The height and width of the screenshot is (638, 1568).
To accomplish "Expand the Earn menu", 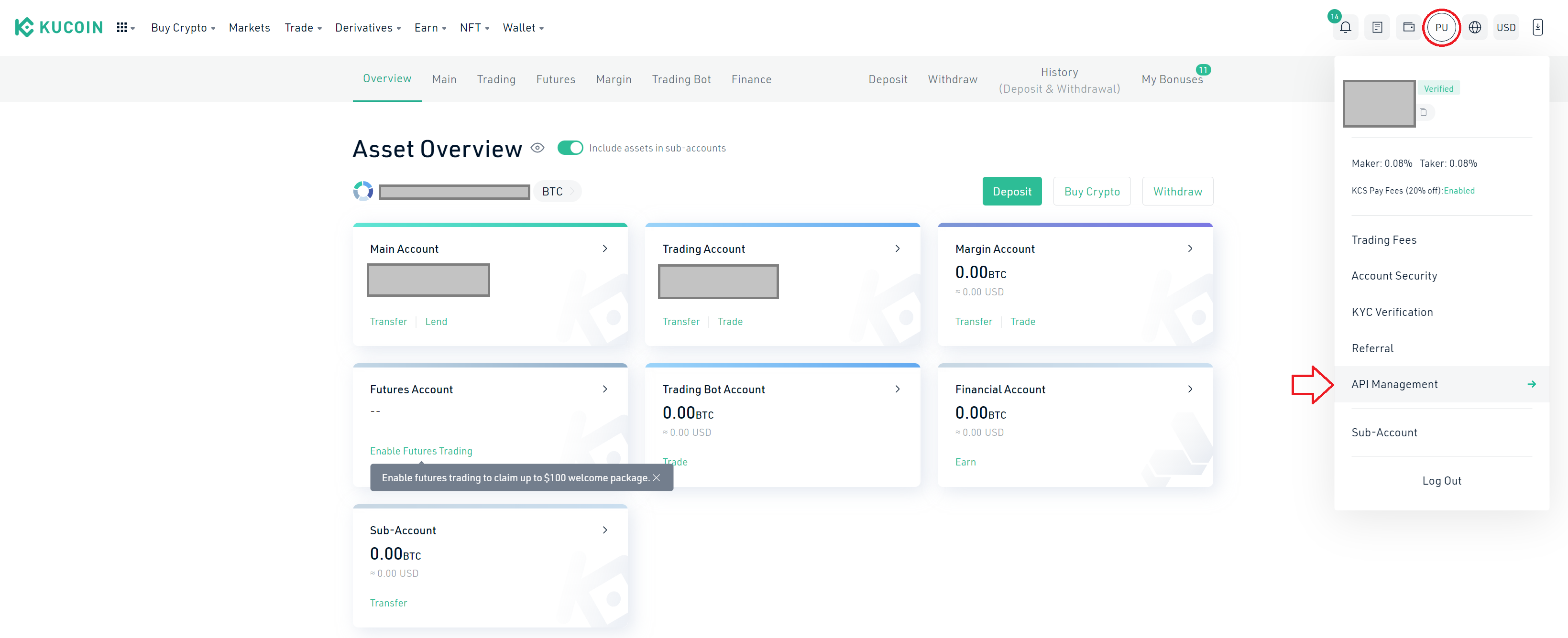I will click(430, 28).
